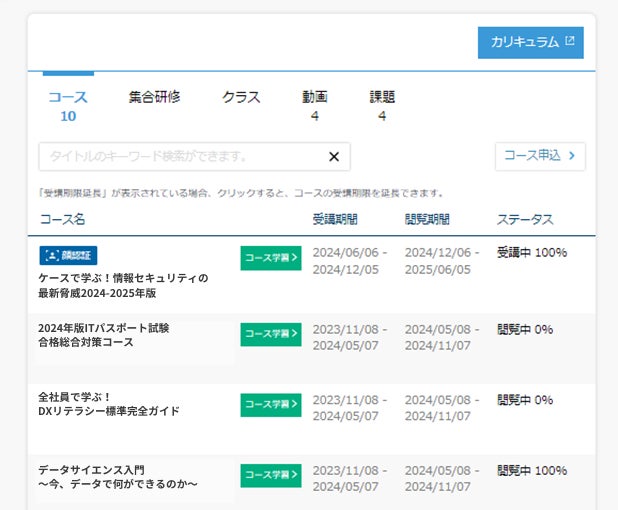This screenshot has height=510, width=618.
Task: Switch to the コース tab
Action: pos(68,105)
